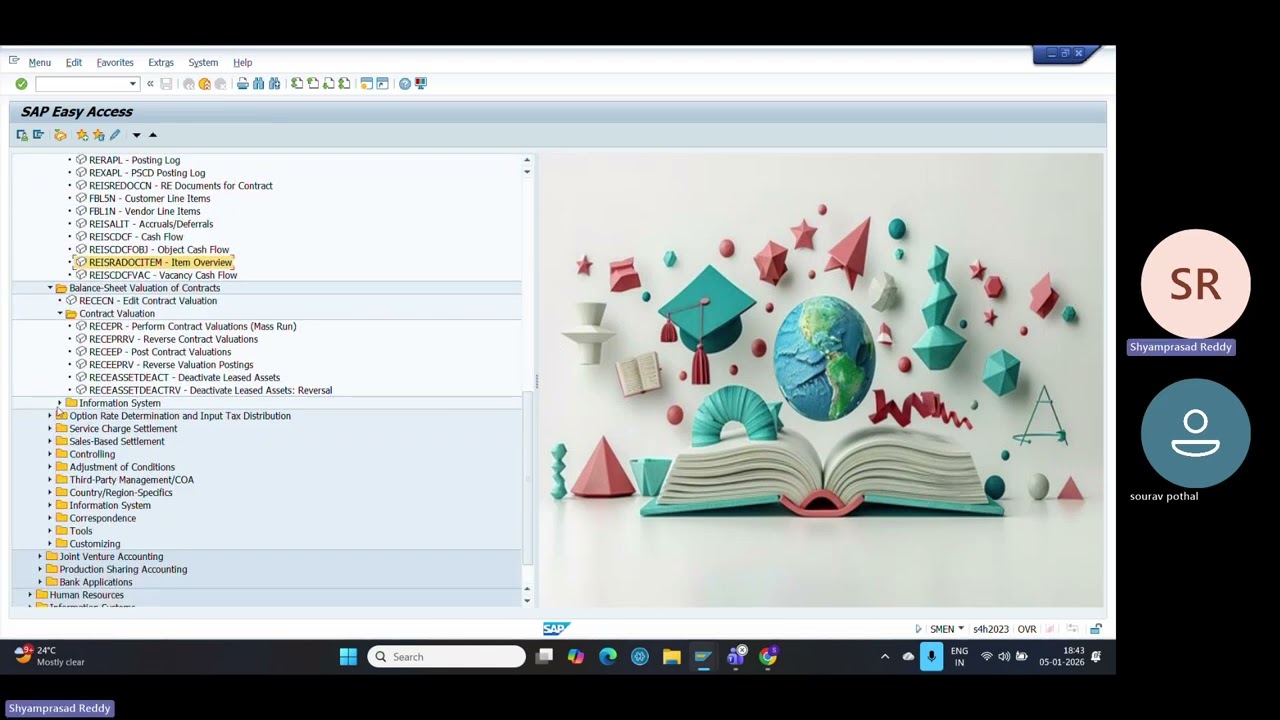Click the Find binoculars icon
This screenshot has width=1280, height=720.
point(258,84)
